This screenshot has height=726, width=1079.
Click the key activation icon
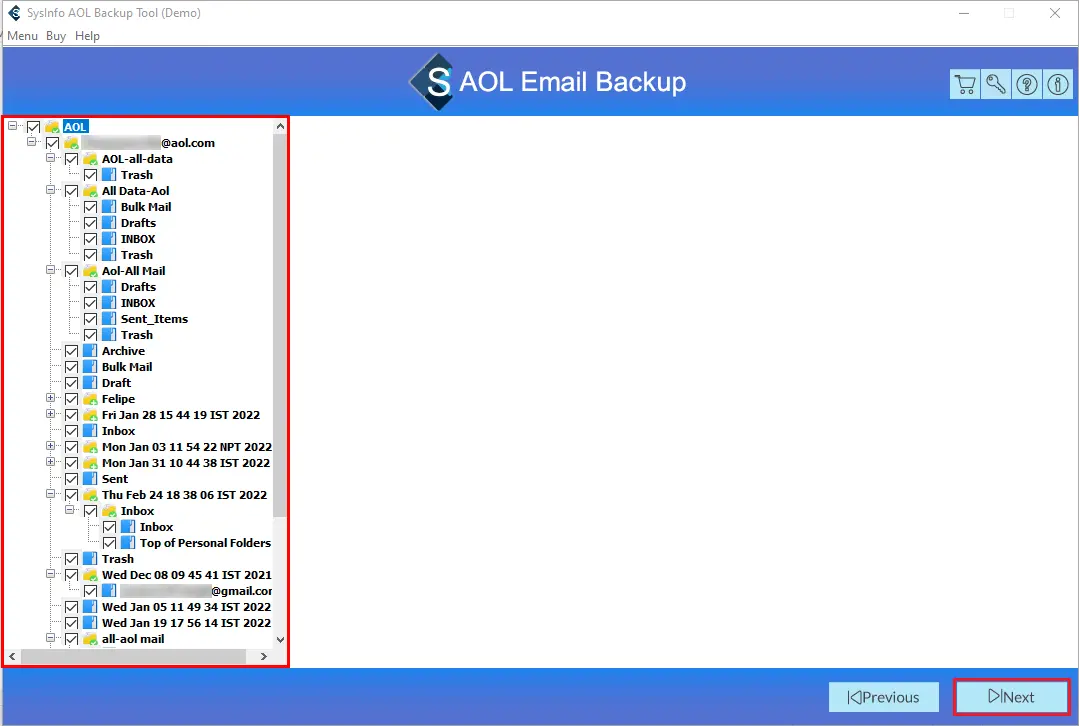(996, 85)
